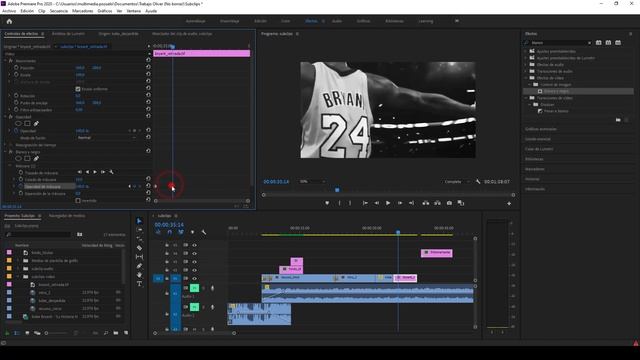The width and height of the screenshot is (640, 360).
Task: Select the Razor tool
Action: 139,248
